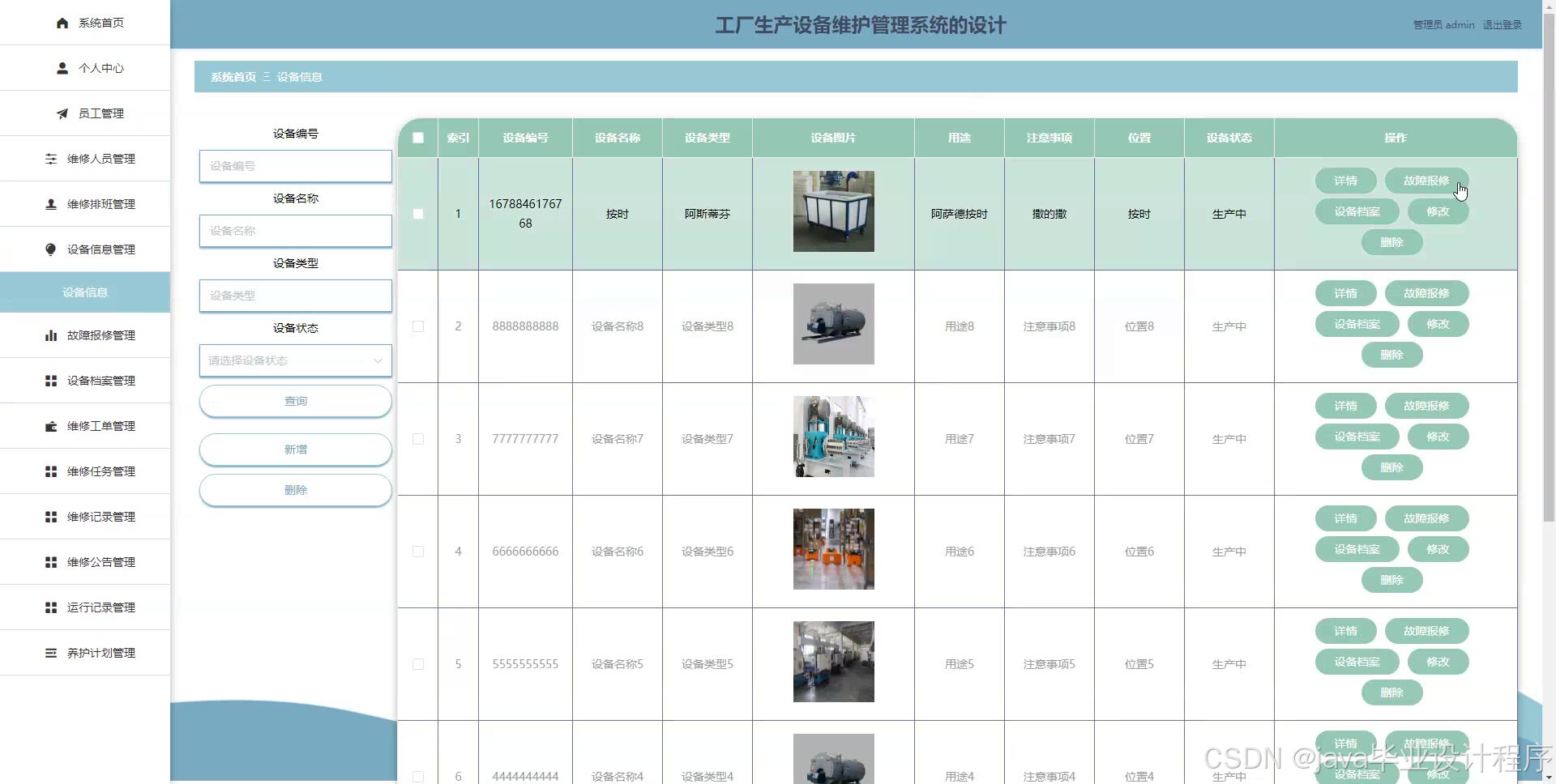Click 设备档案 for row 2 (设备名称8)
1556x784 pixels.
tap(1357, 324)
